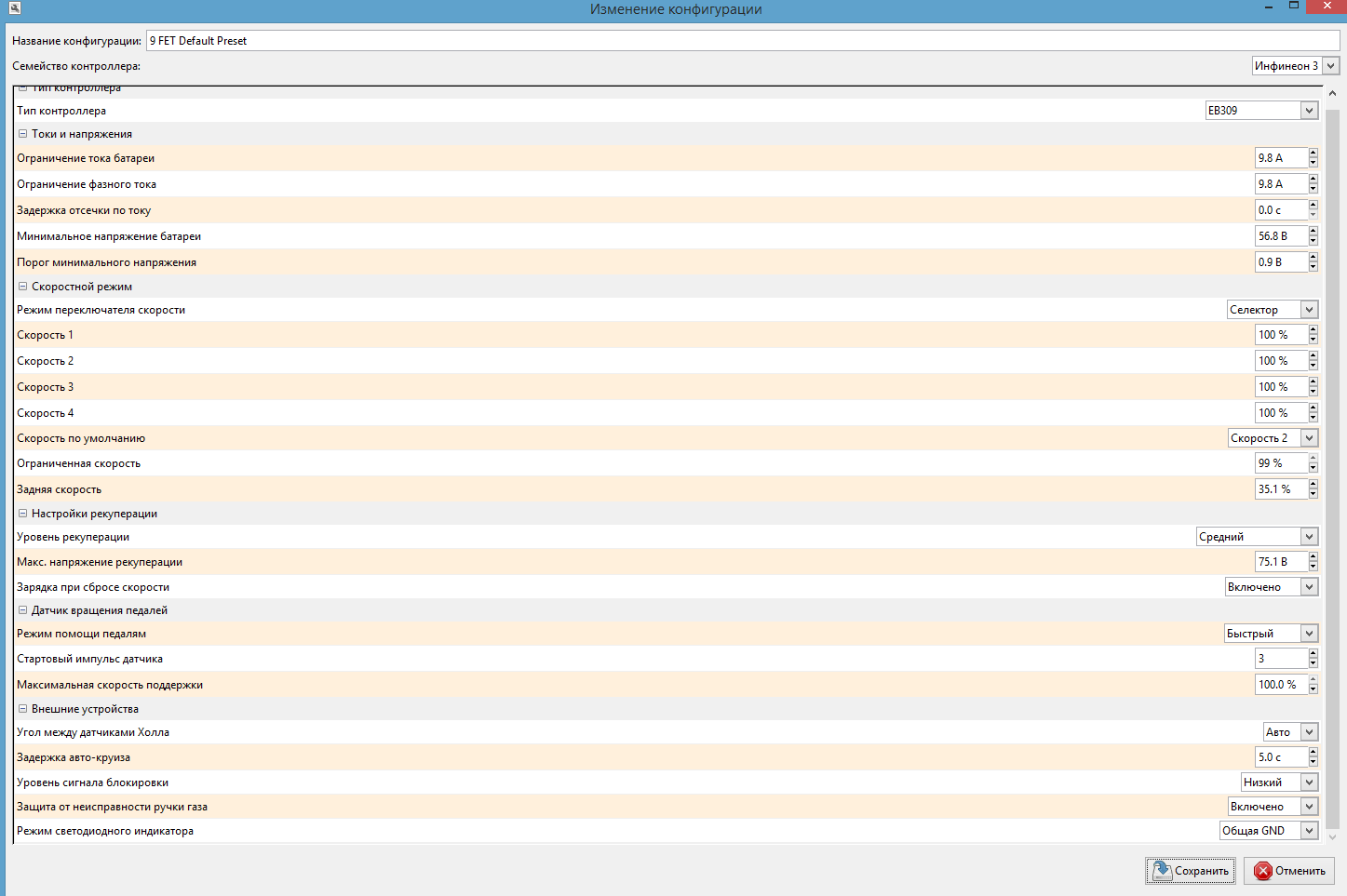
Task: Click the Сохранить save button
Action: click(1191, 871)
